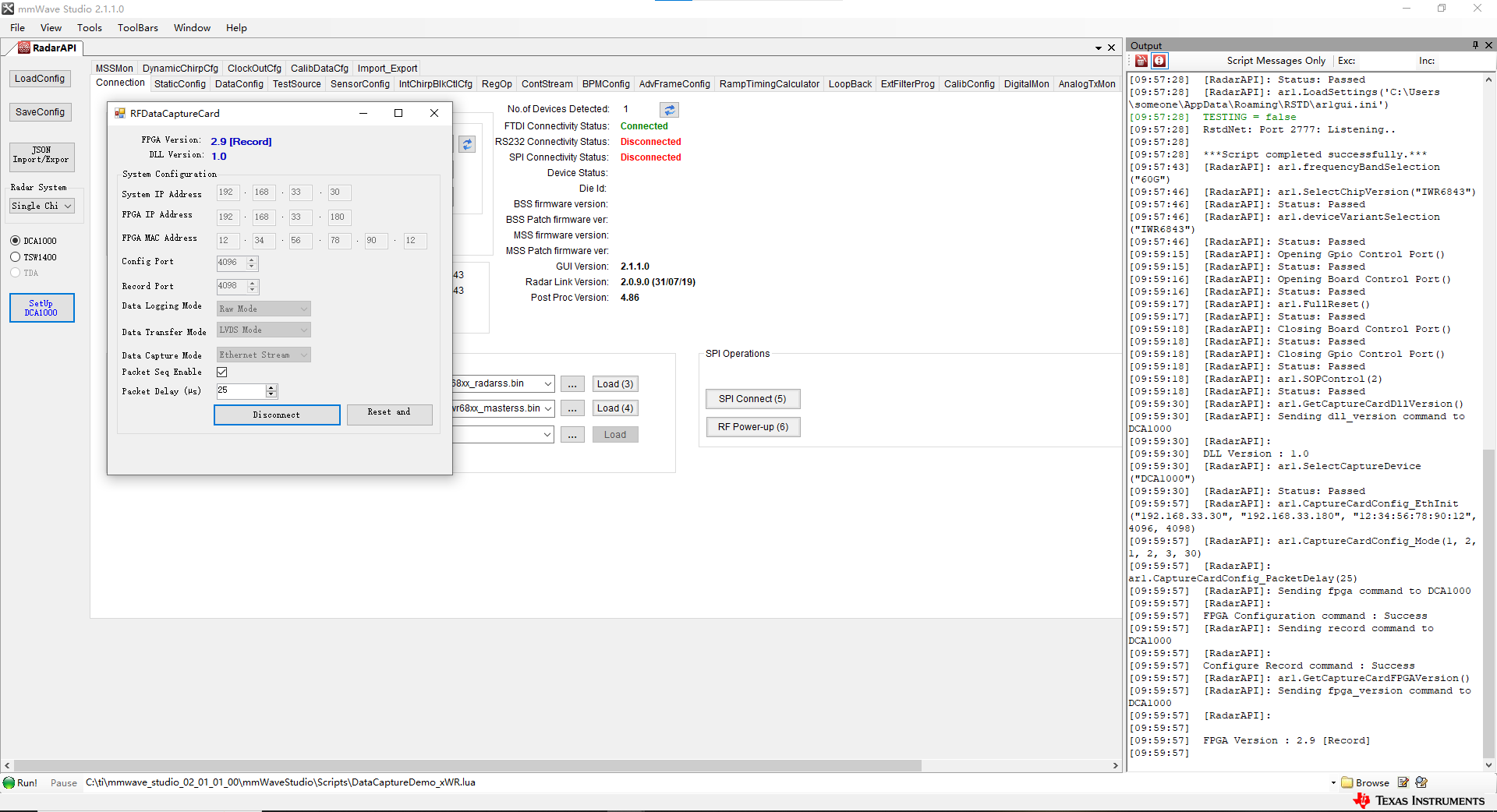Switch to the SensorConfig tab
This screenshot has width=1497, height=812.
point(360,84)
